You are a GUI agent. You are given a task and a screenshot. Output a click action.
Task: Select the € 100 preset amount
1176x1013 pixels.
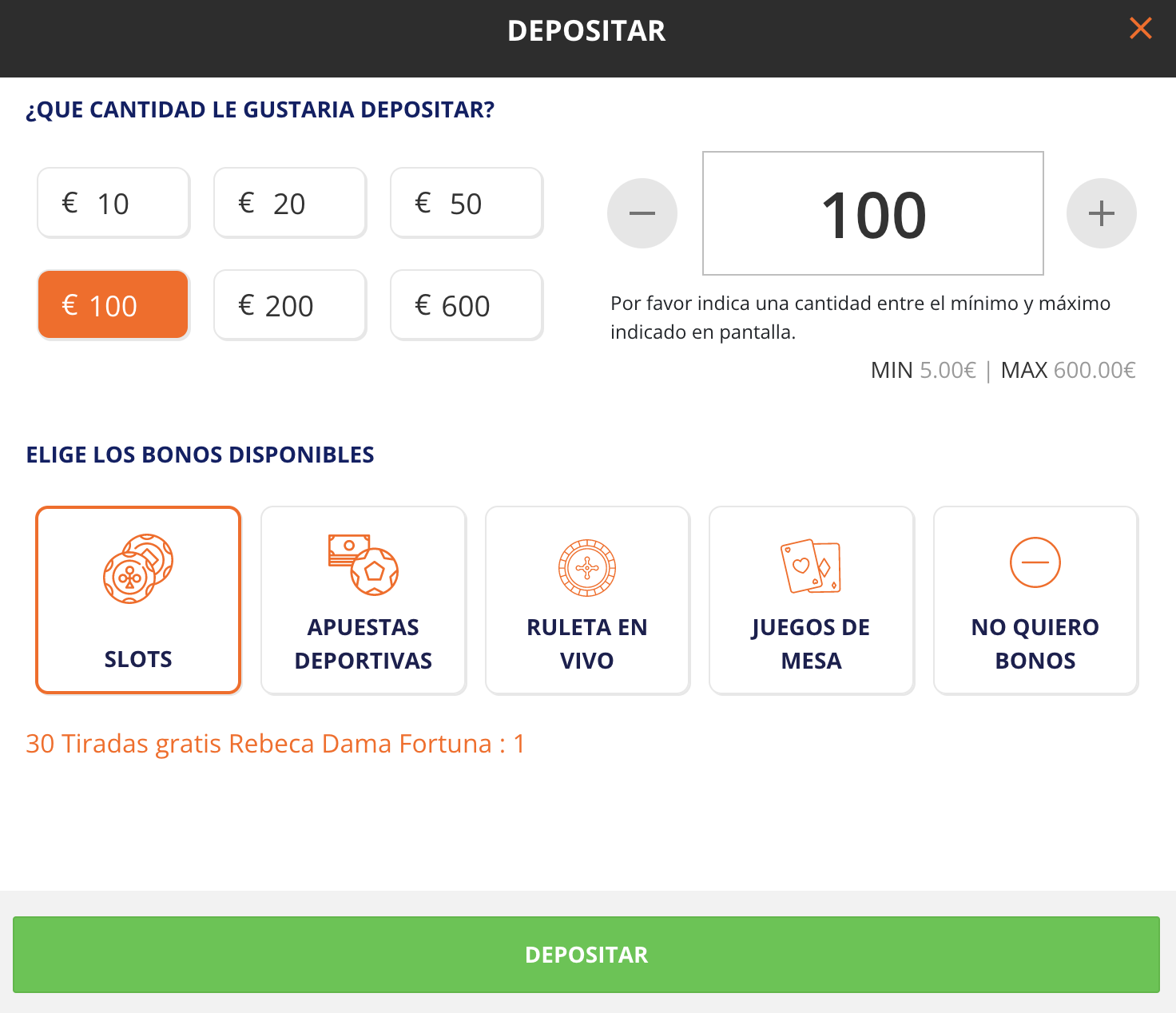pos(113,305)
